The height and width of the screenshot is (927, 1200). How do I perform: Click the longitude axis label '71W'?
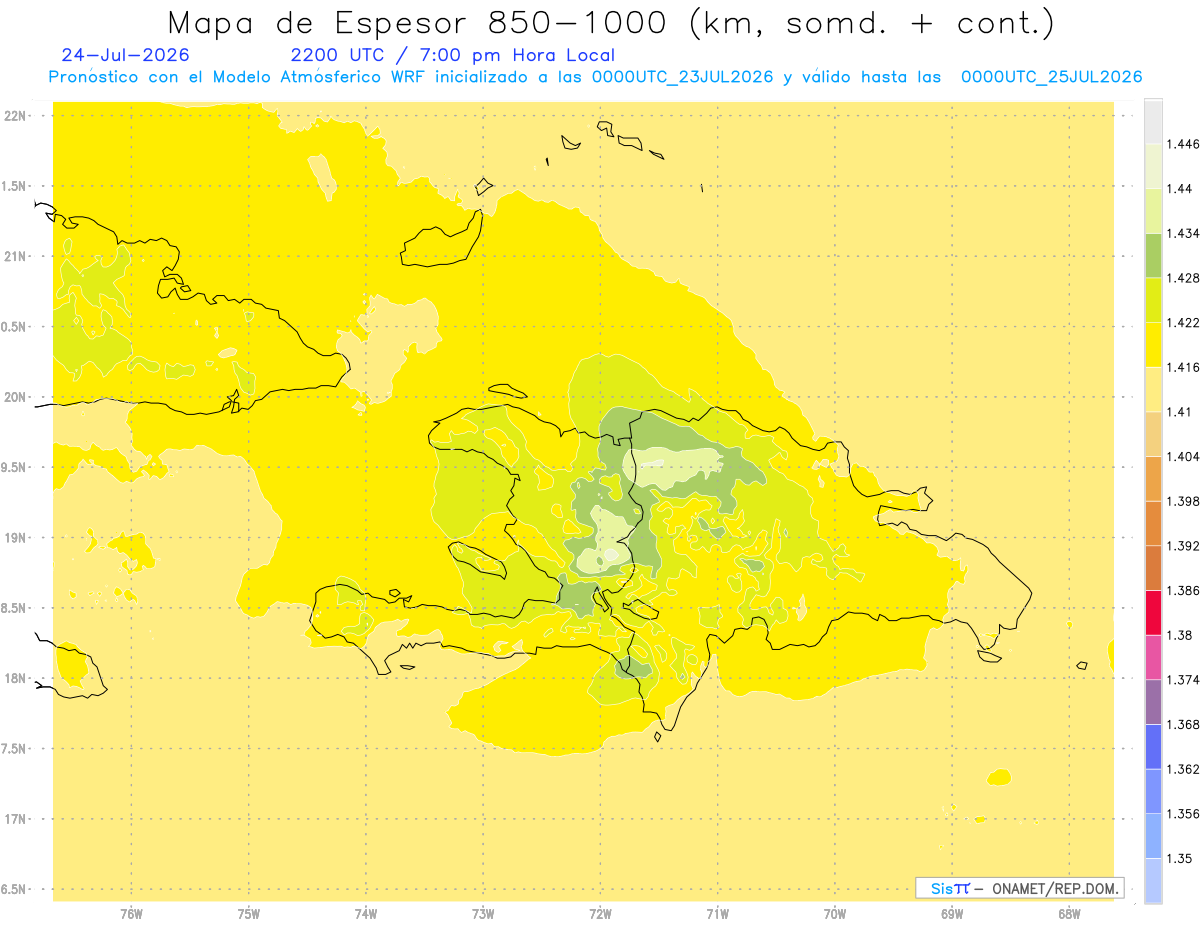pyautogui.click(x=718, y=914)
